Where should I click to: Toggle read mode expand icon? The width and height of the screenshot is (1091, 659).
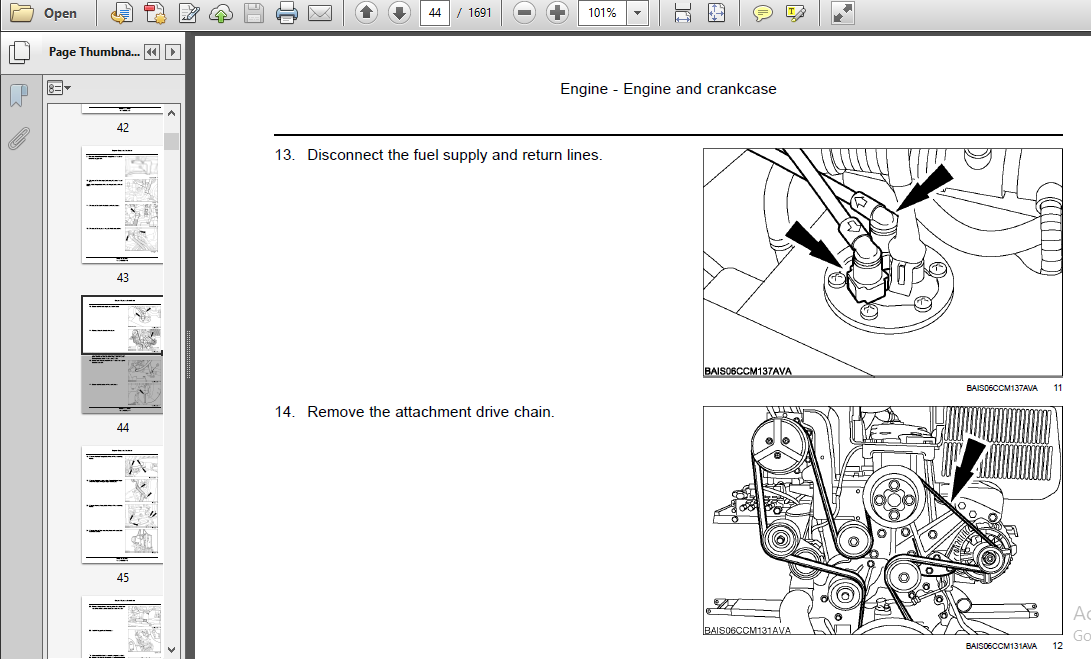tap(843, 13)
